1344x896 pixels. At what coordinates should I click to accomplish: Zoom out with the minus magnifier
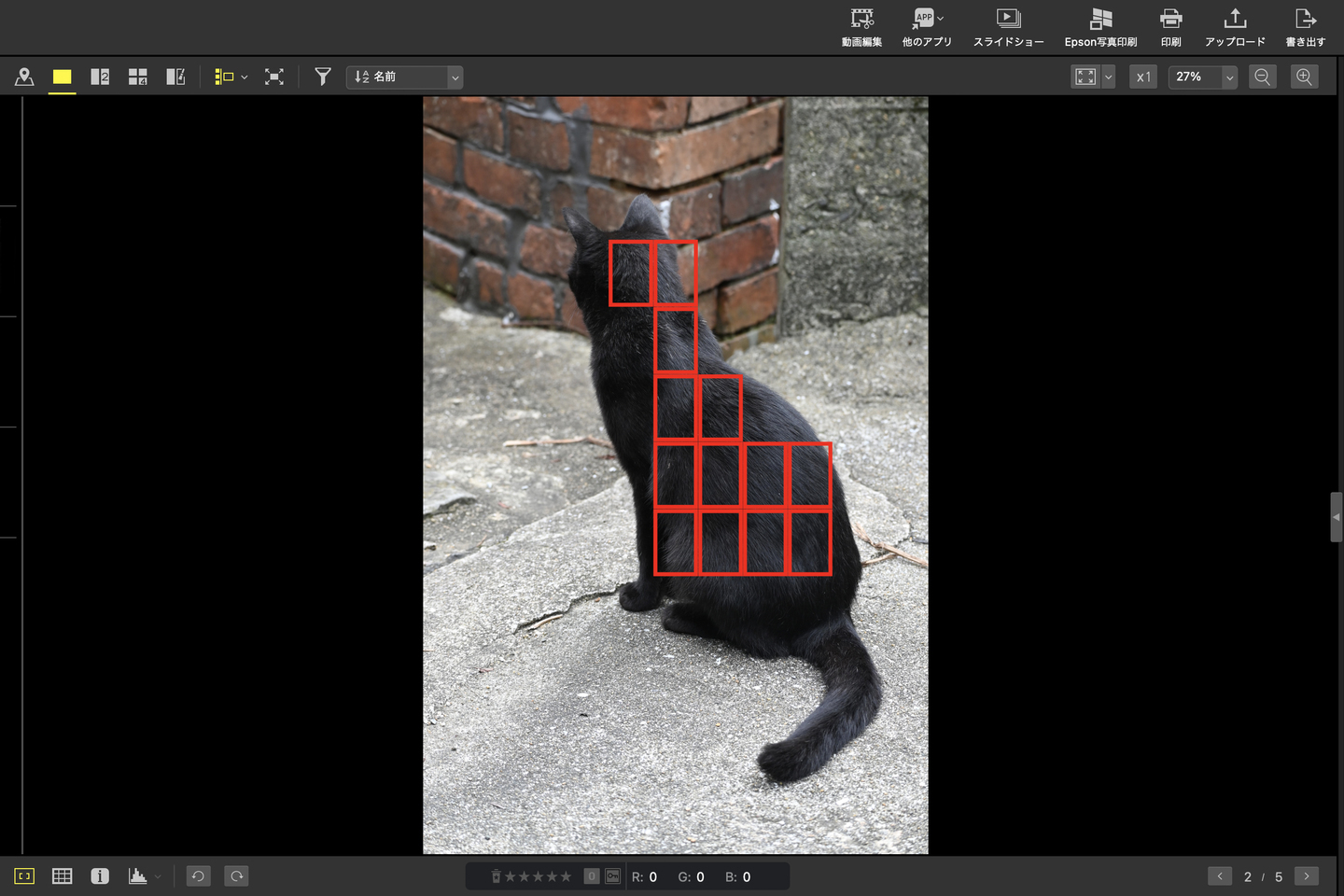click(1262, 77)
